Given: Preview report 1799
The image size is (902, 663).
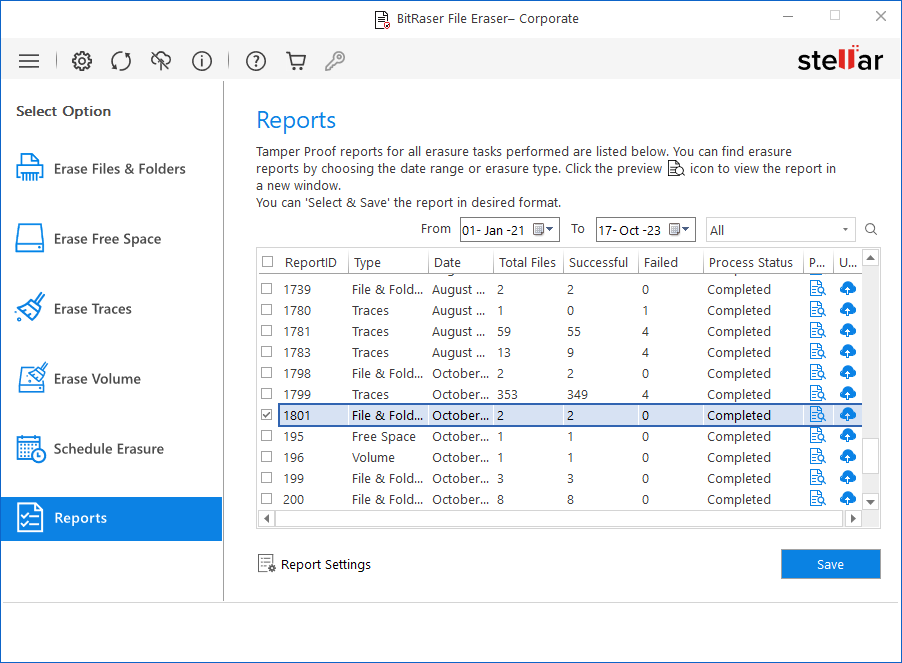Looking at the screenshot, I should [x=817, y=394].
